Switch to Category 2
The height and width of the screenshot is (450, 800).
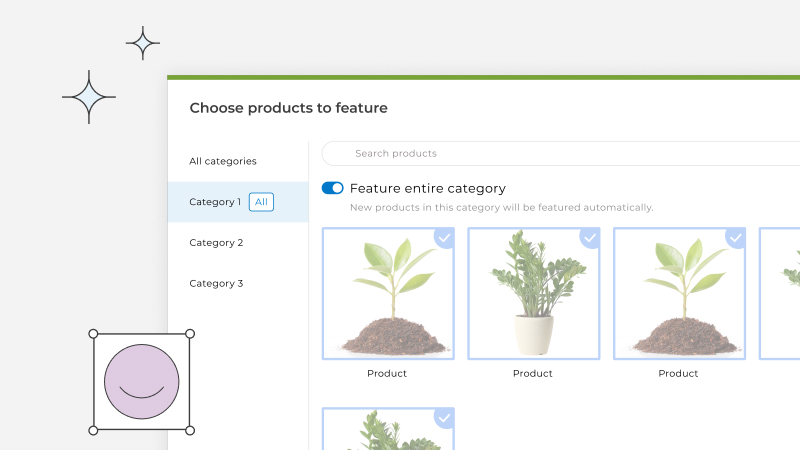[x=216, y=243]
